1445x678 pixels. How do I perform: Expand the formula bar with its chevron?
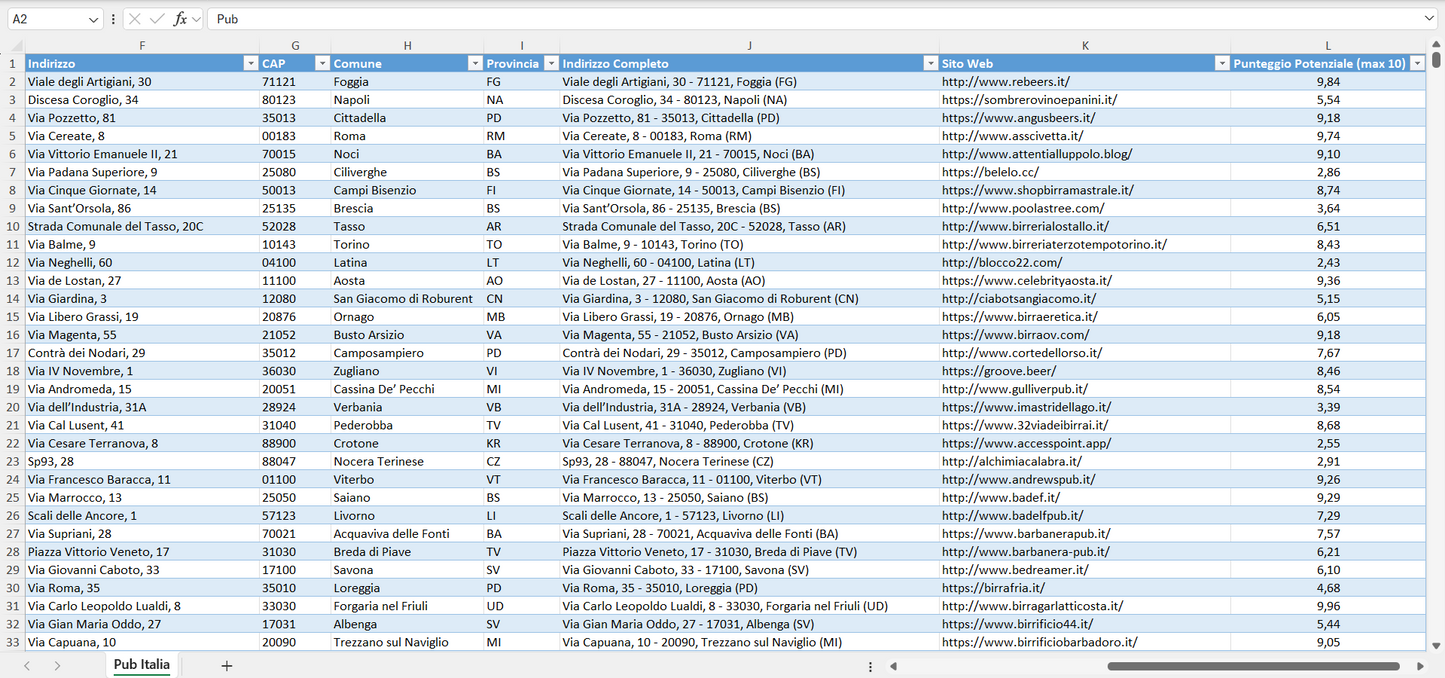pyautogui.click(x=1430, y=18)
